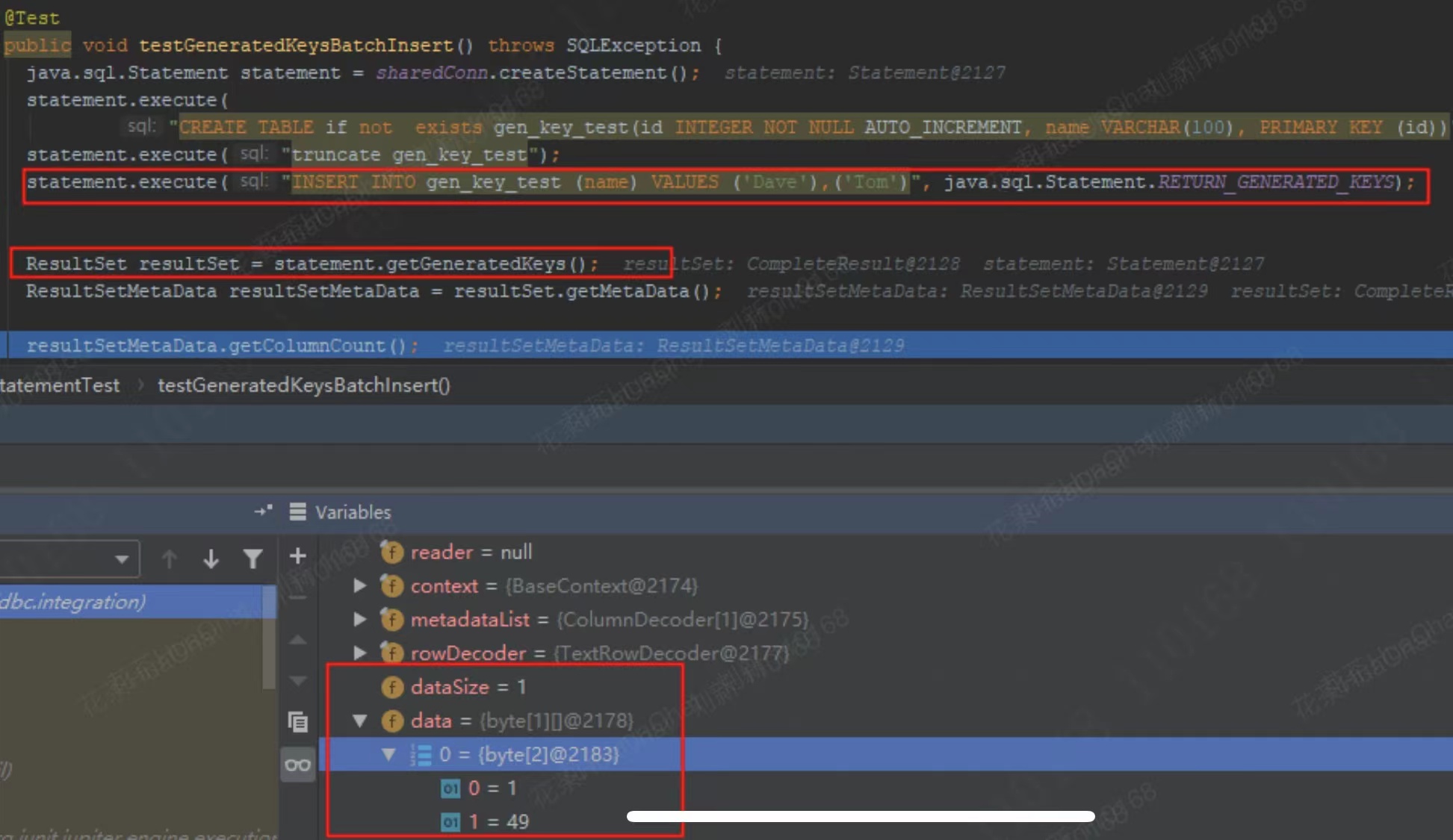Click the move watch down triangle
This screenshot has width=1453, height=840.
pos(297,680)
